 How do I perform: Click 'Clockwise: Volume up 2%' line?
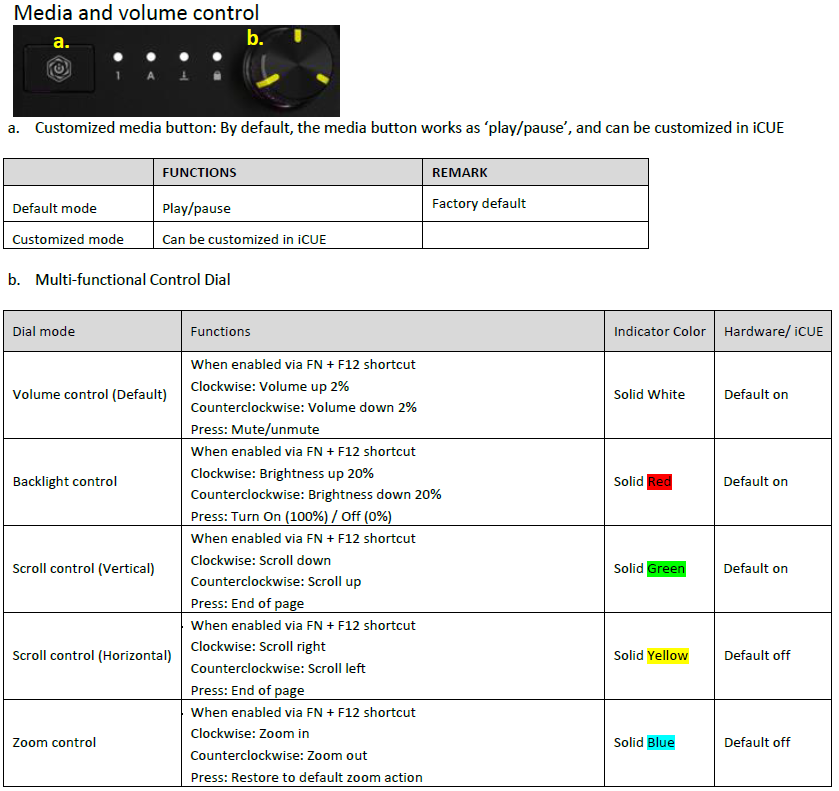pos(270,386)
